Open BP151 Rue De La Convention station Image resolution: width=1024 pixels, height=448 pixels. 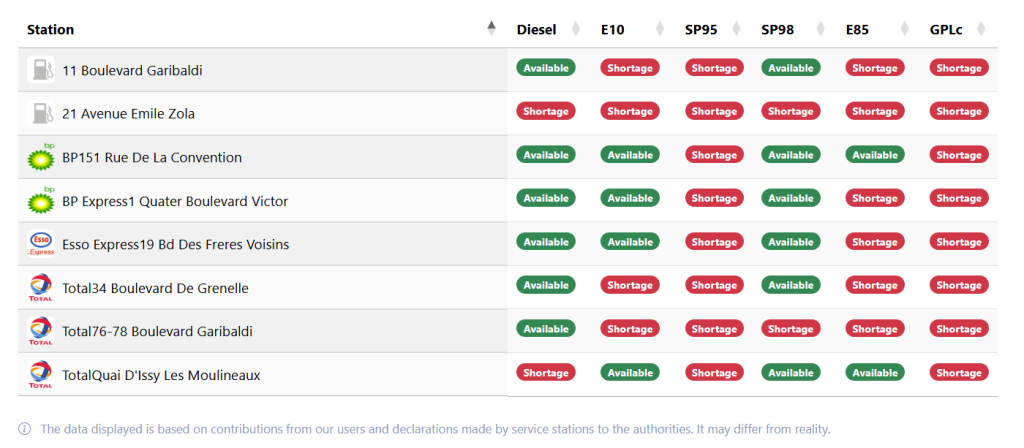coord(151,157)
